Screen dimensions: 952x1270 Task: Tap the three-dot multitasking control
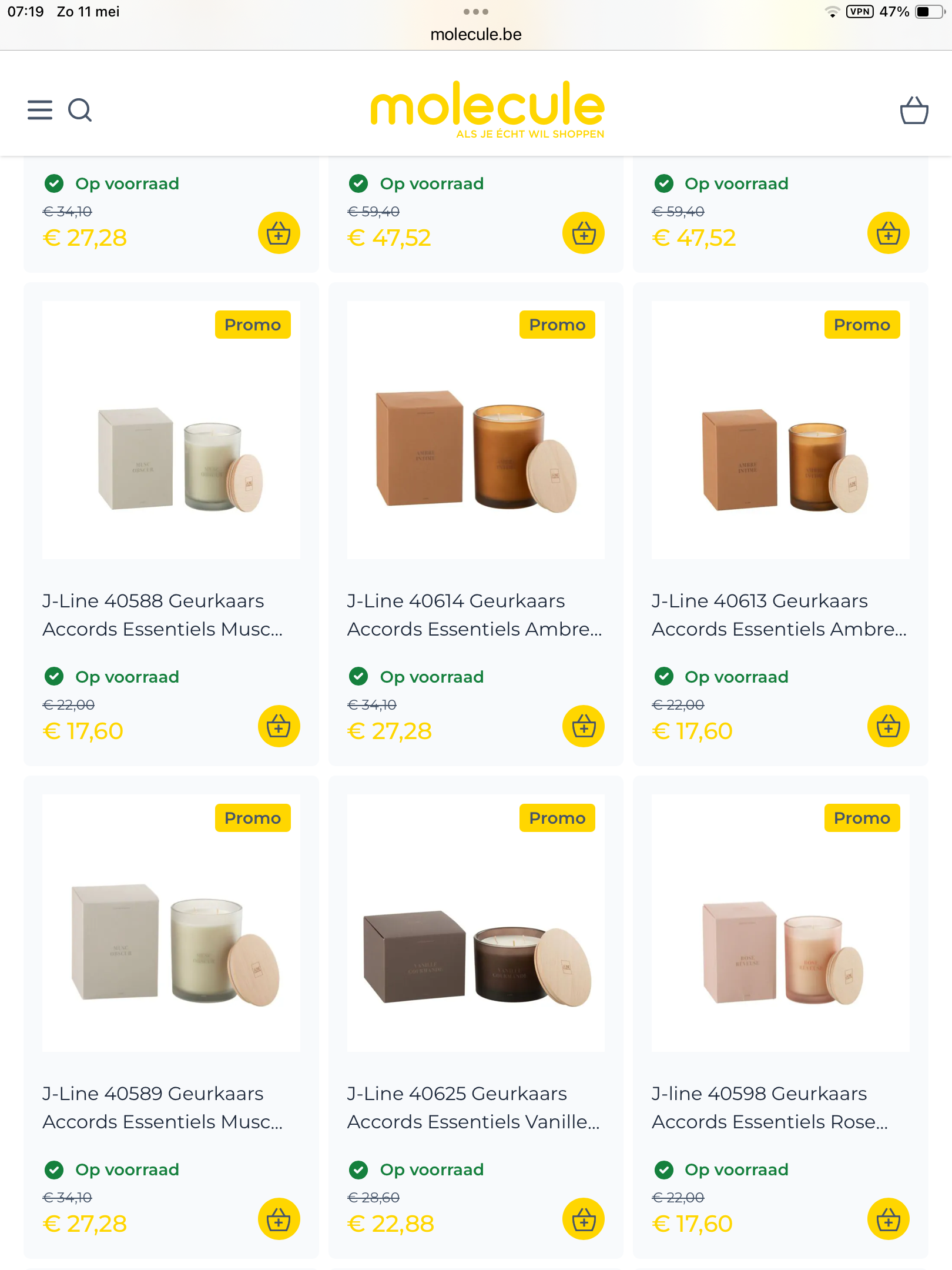[x=476, y=12]
